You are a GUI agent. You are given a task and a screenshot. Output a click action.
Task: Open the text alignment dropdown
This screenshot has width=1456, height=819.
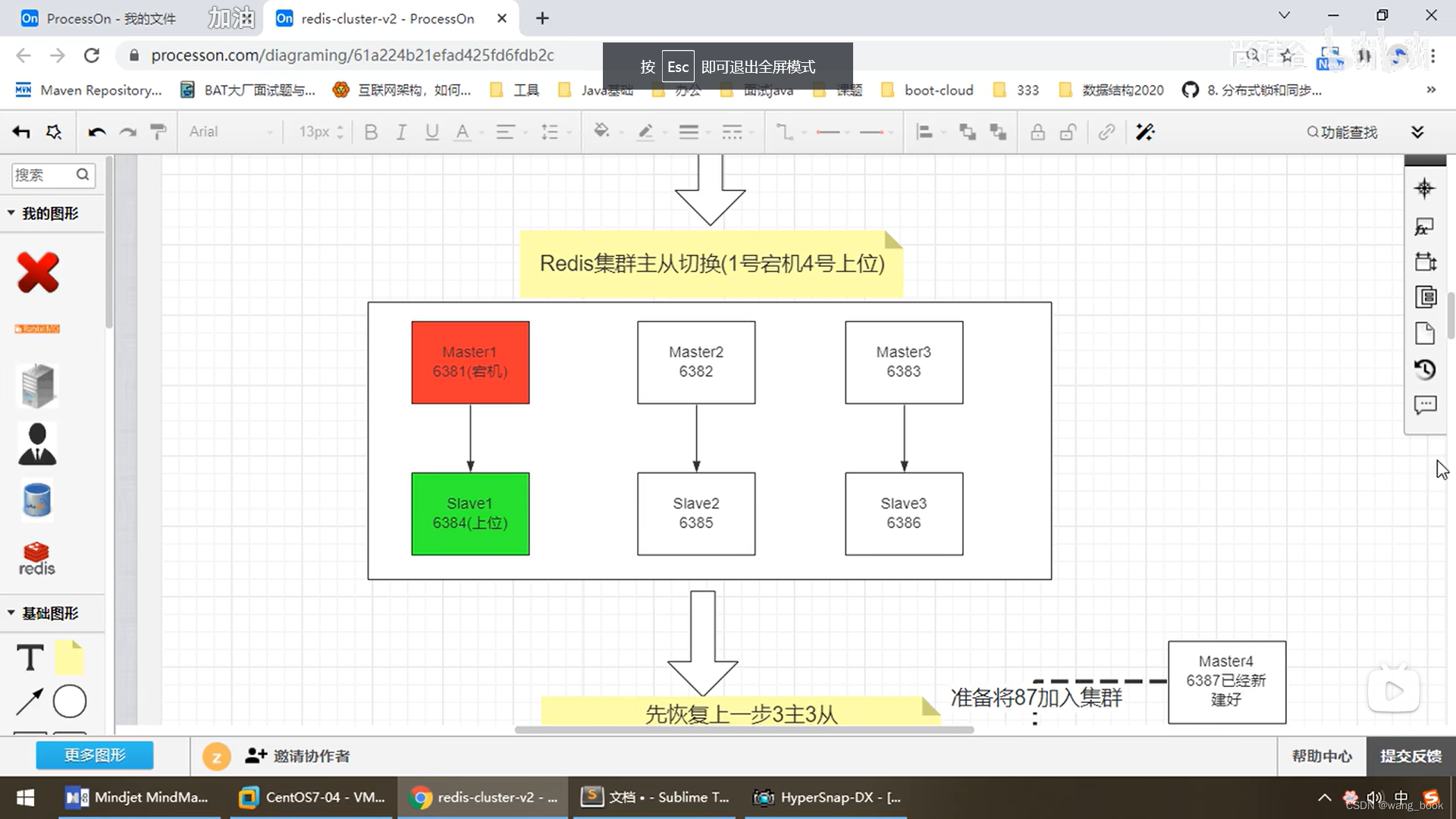506,131
